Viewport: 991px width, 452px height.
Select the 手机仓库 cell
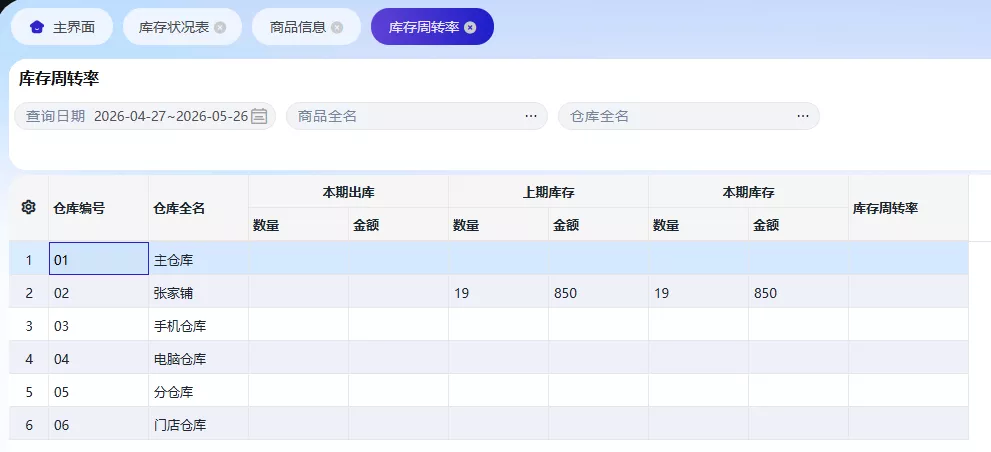(198, 326)
